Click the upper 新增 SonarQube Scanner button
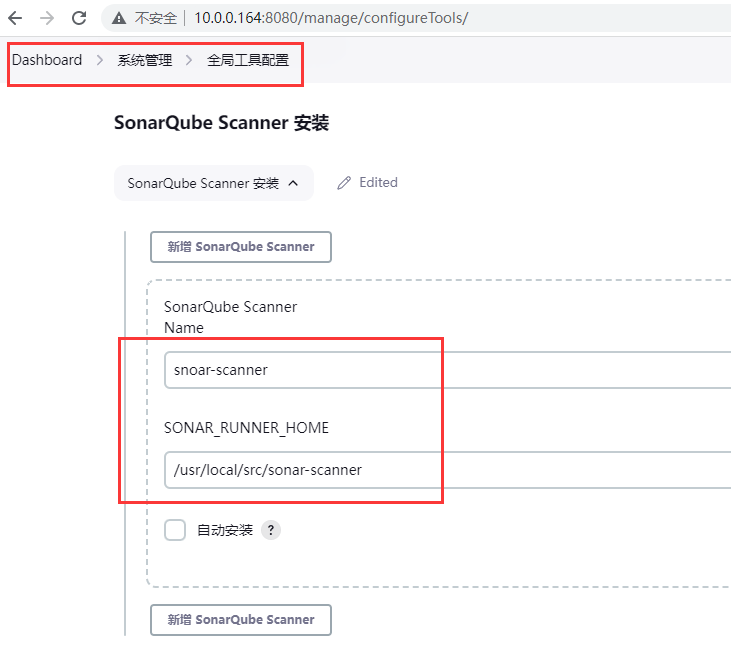The height and width of the screenshot is (661, 731). [x=241, y=247]
